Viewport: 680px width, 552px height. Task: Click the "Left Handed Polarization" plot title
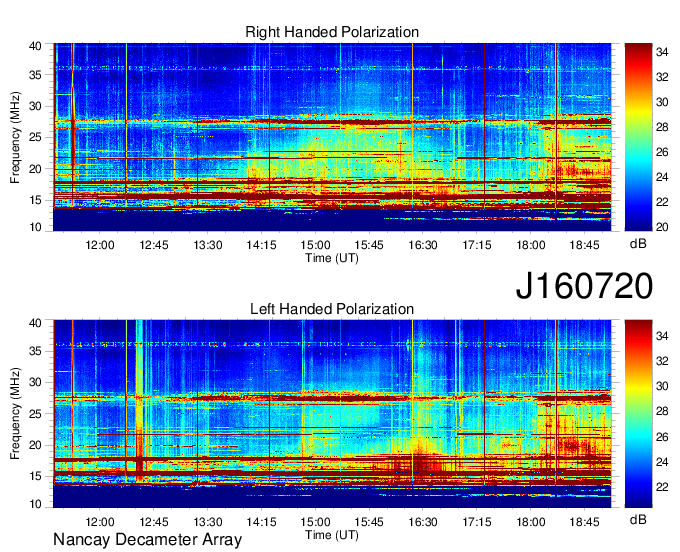[332, 309]
